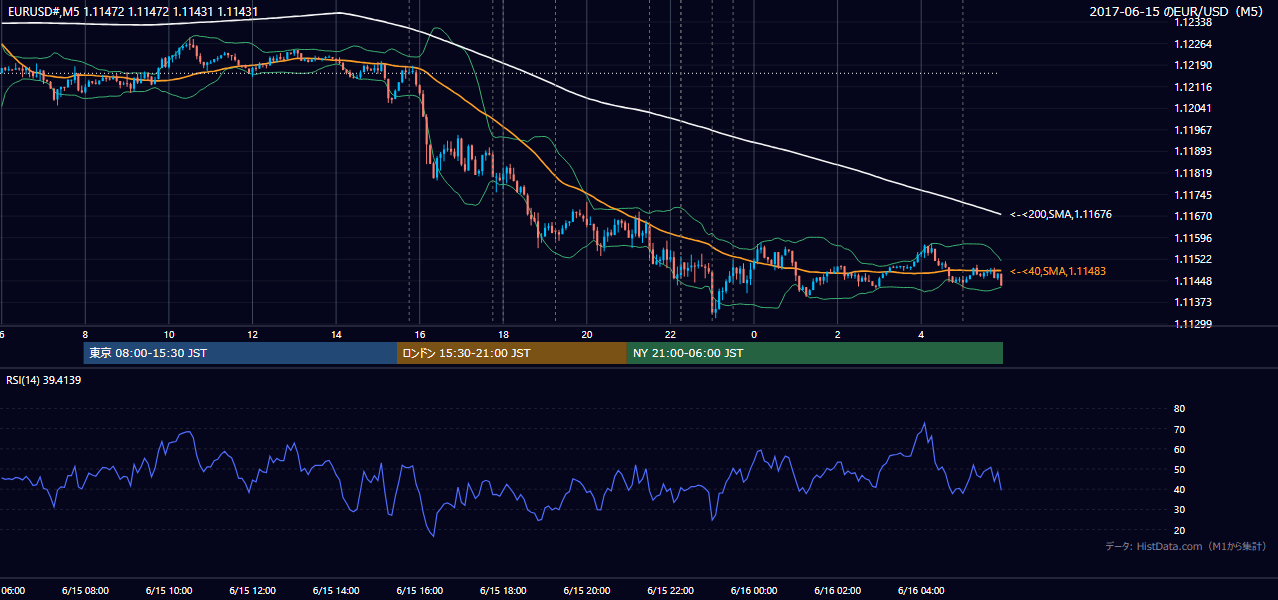Click RSI scale value 30

(x=1179, y=510)
